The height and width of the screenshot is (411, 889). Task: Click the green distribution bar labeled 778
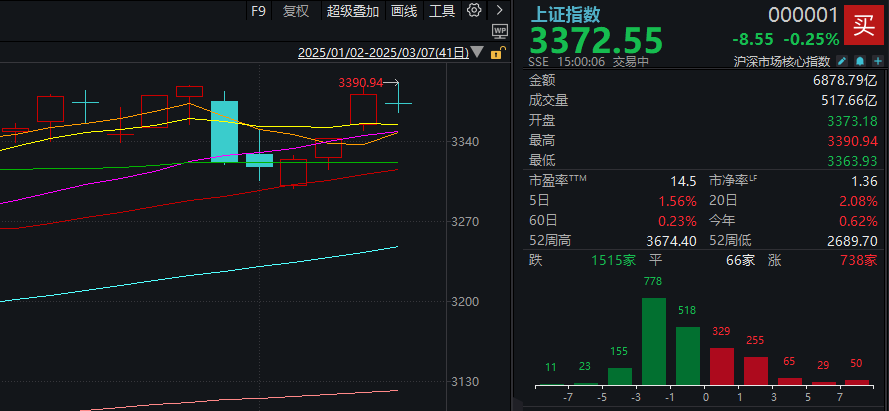654,341
